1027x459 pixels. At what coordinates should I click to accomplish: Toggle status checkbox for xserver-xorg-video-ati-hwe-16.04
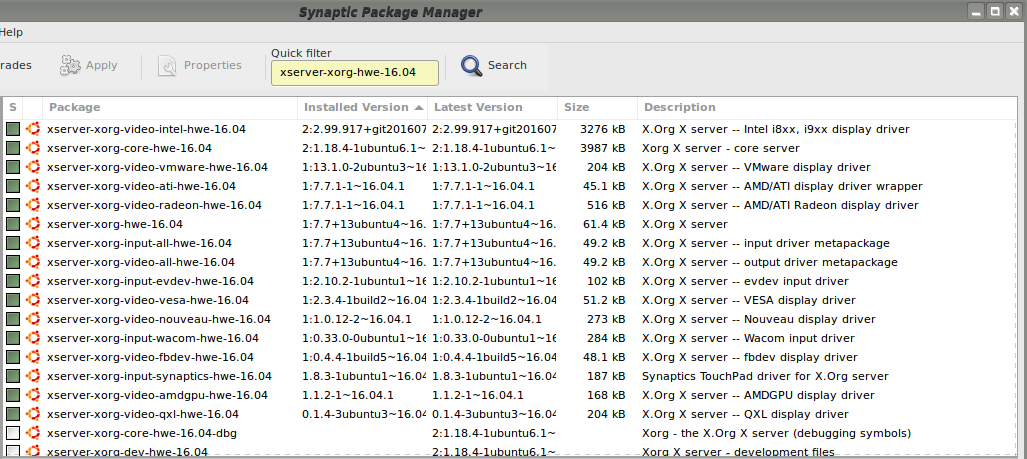tap(13, 186)
